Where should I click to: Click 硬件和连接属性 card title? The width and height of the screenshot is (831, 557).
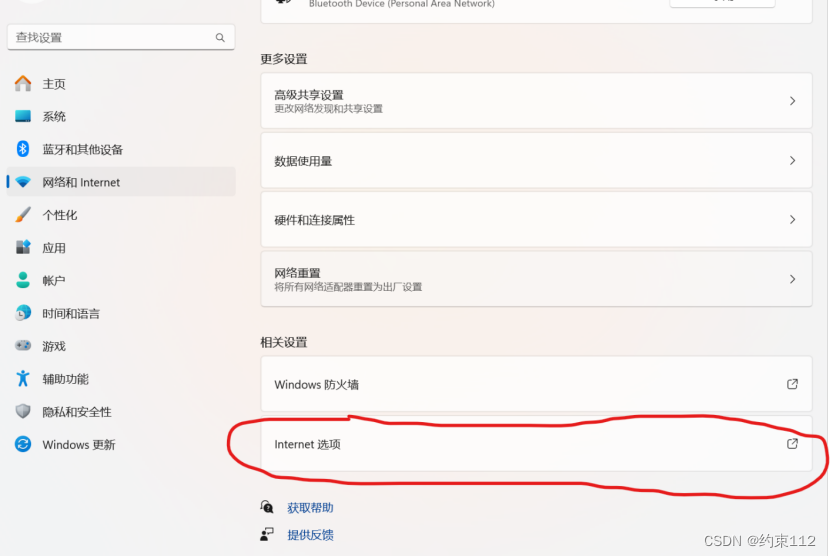coord(314,220)
